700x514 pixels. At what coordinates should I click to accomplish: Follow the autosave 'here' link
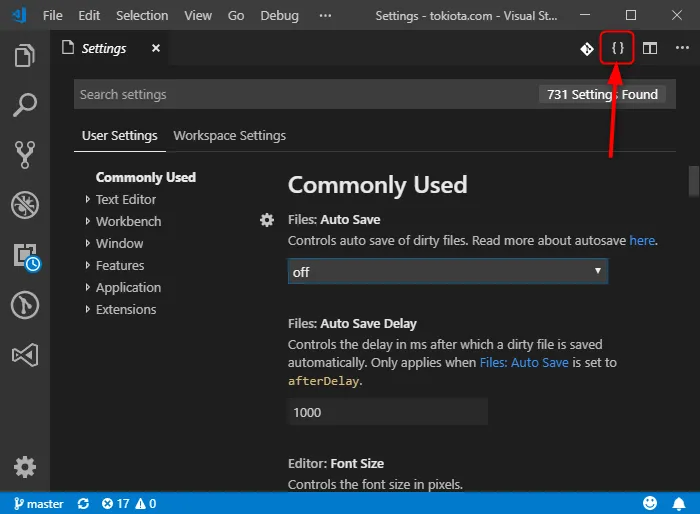tap(642, 240)
